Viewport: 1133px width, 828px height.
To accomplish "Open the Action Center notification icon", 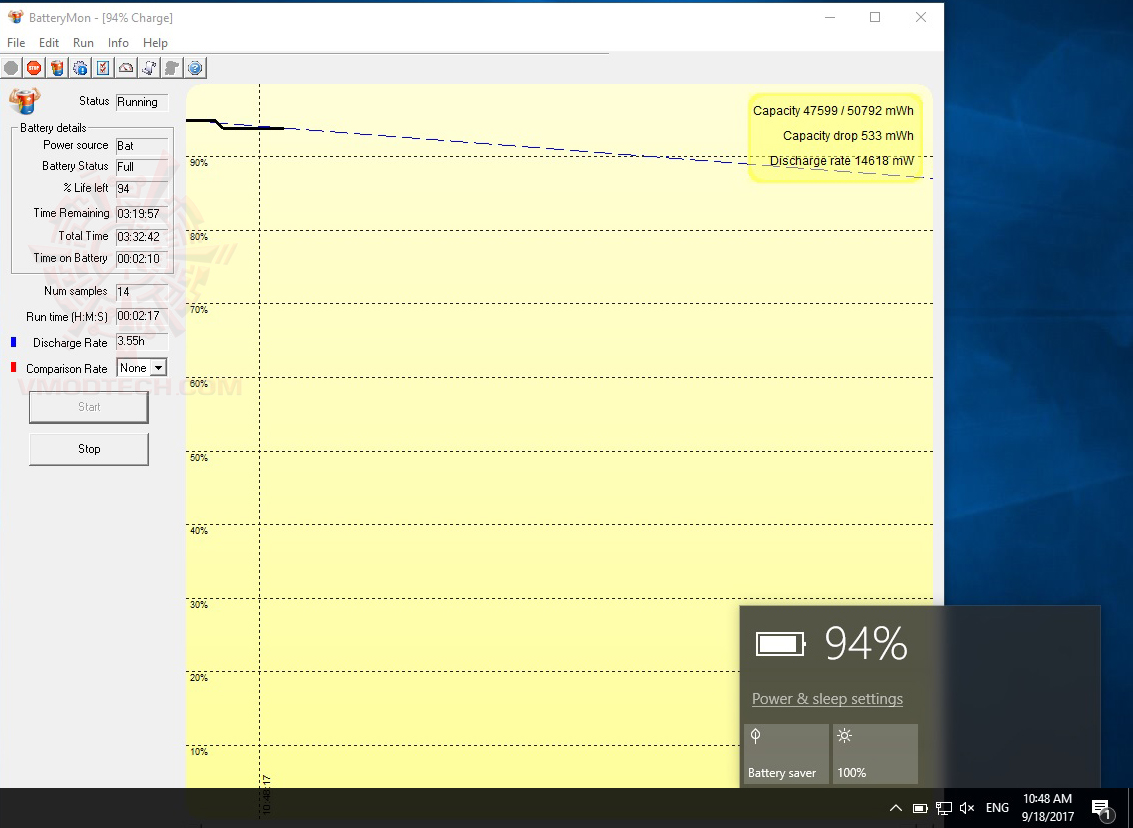I will (1101, 808).
